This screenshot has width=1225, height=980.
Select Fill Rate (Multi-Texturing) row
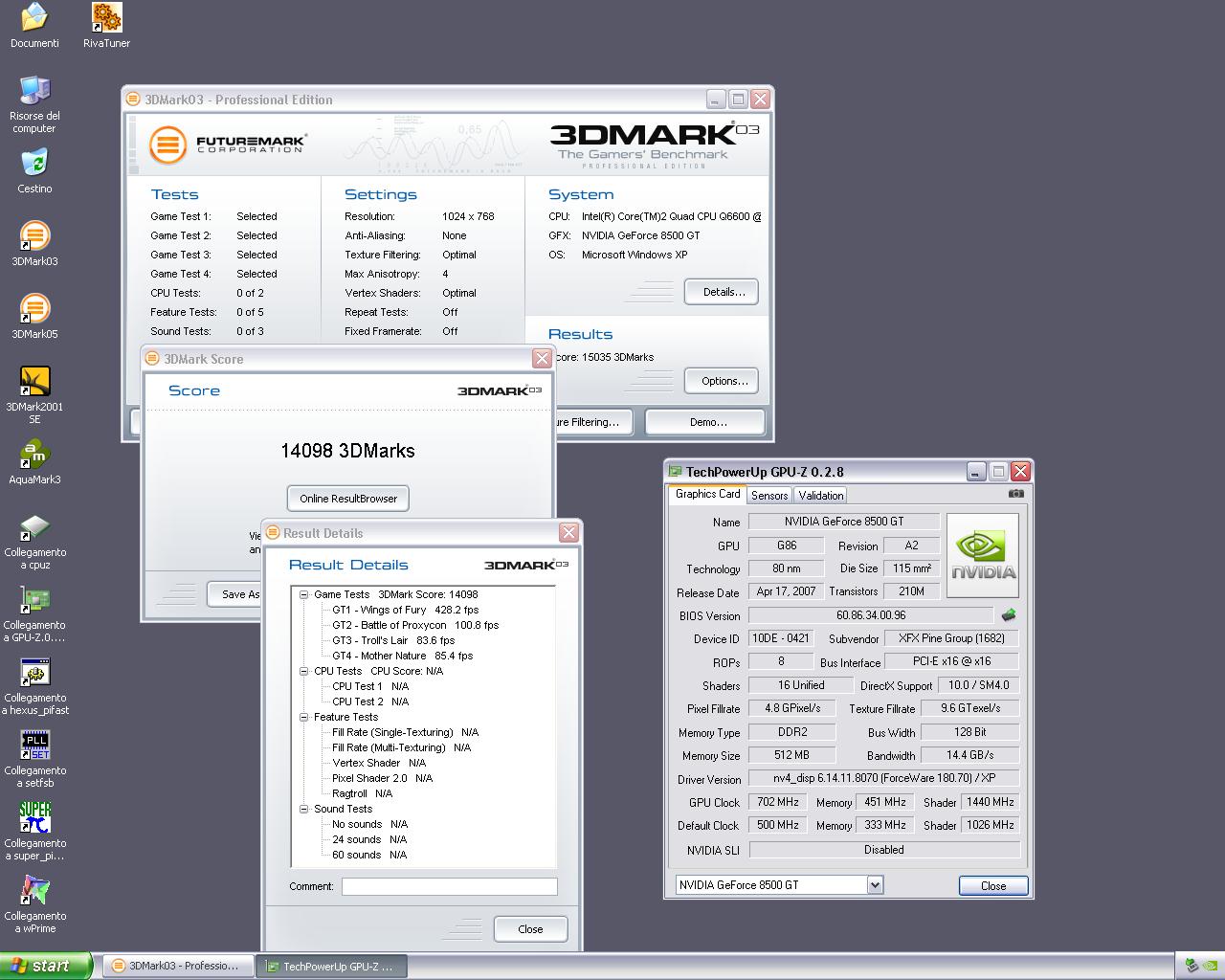point(401,747)
